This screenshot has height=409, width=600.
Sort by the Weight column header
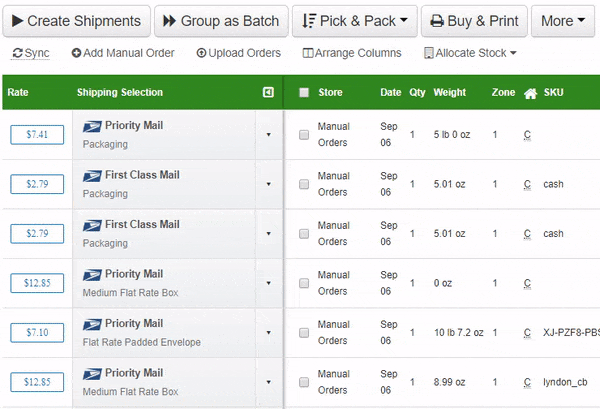450,93
